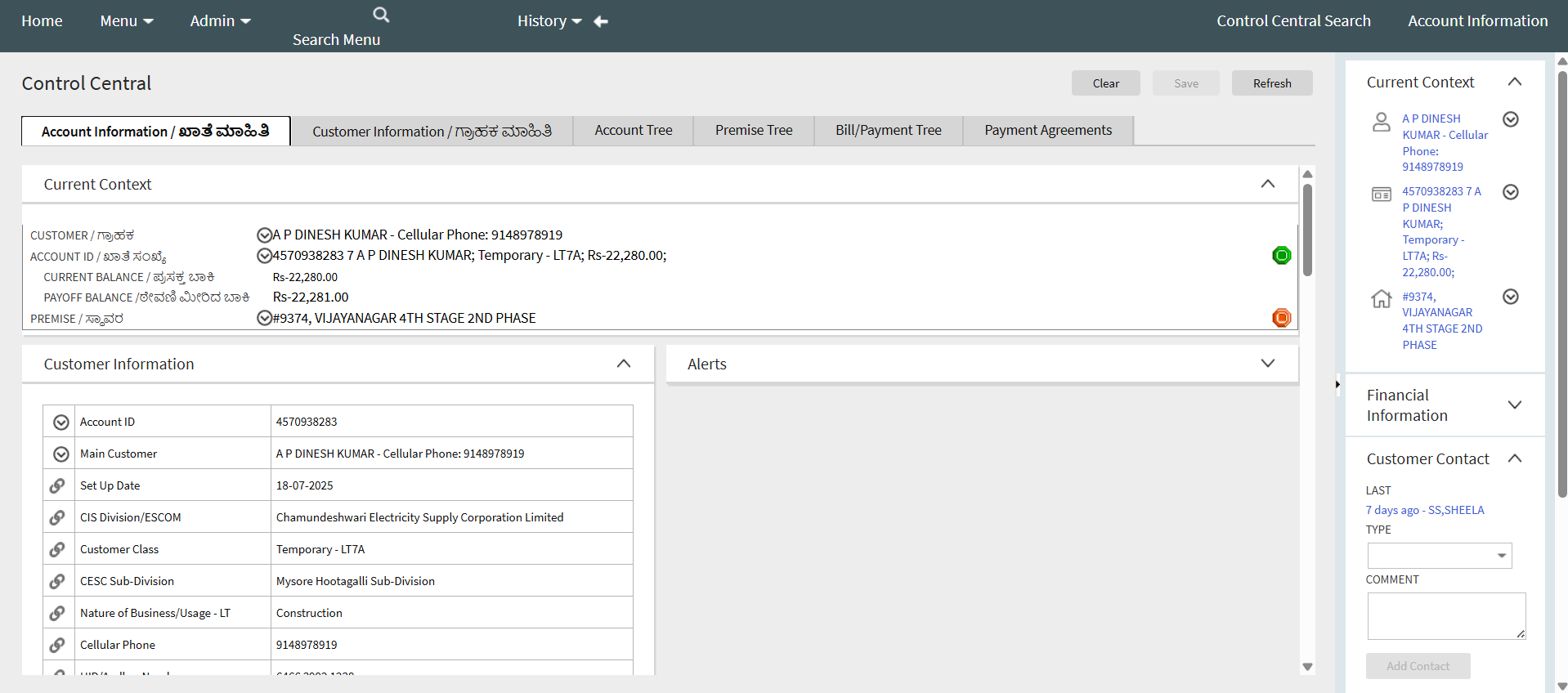Image resolution: width=1568 pixels, height=693 pixels.
Task: Switch to the Account Tree tab
Action: [633, 131]
